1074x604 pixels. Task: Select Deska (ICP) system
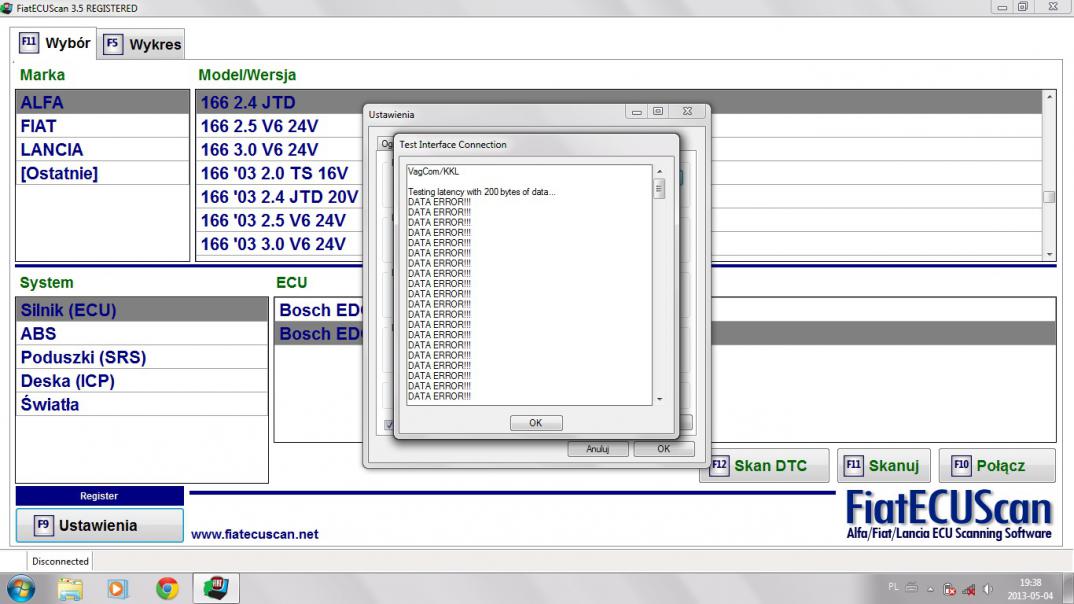point(142,381)
